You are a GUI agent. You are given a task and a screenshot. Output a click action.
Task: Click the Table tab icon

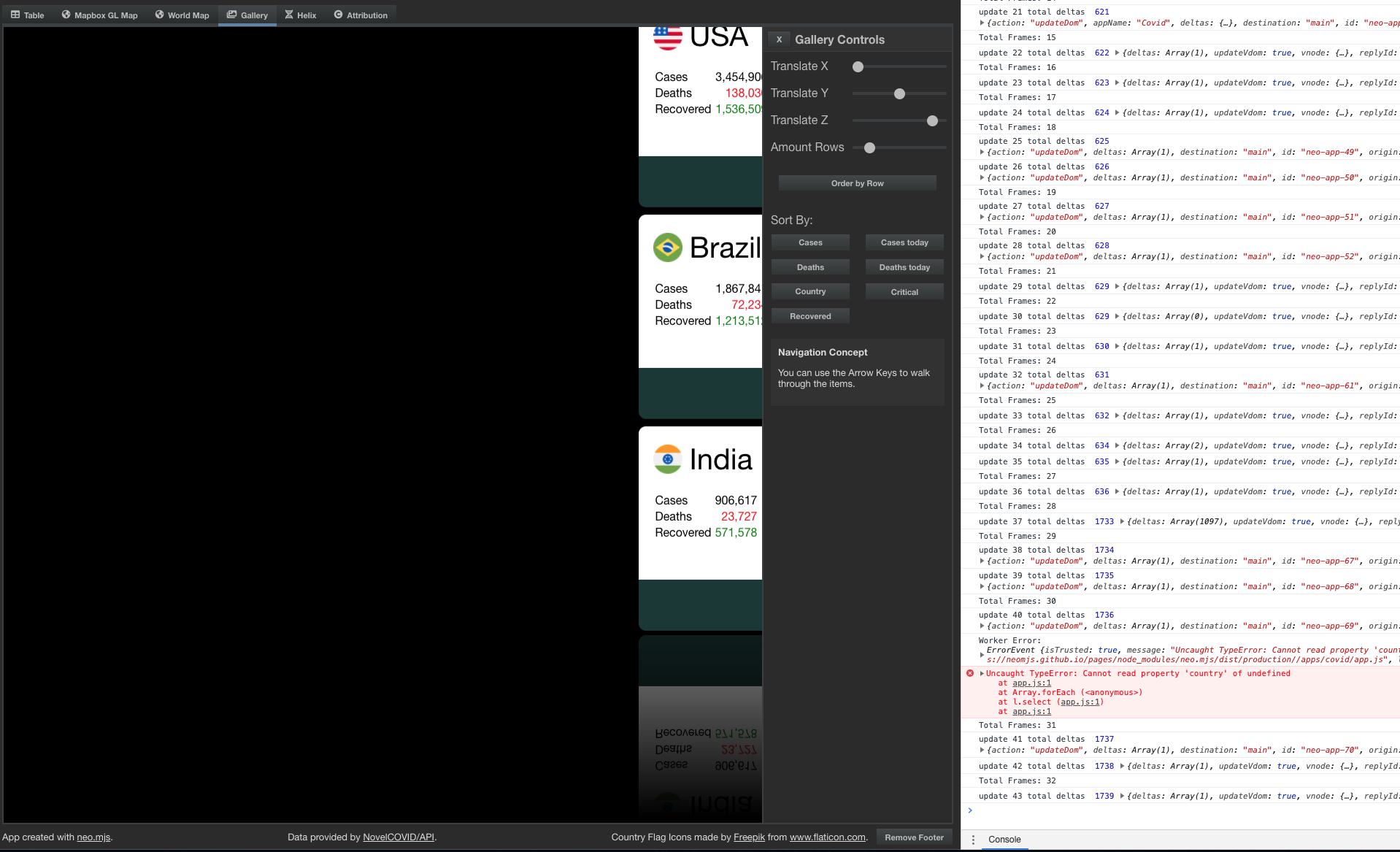pos(15,15)
